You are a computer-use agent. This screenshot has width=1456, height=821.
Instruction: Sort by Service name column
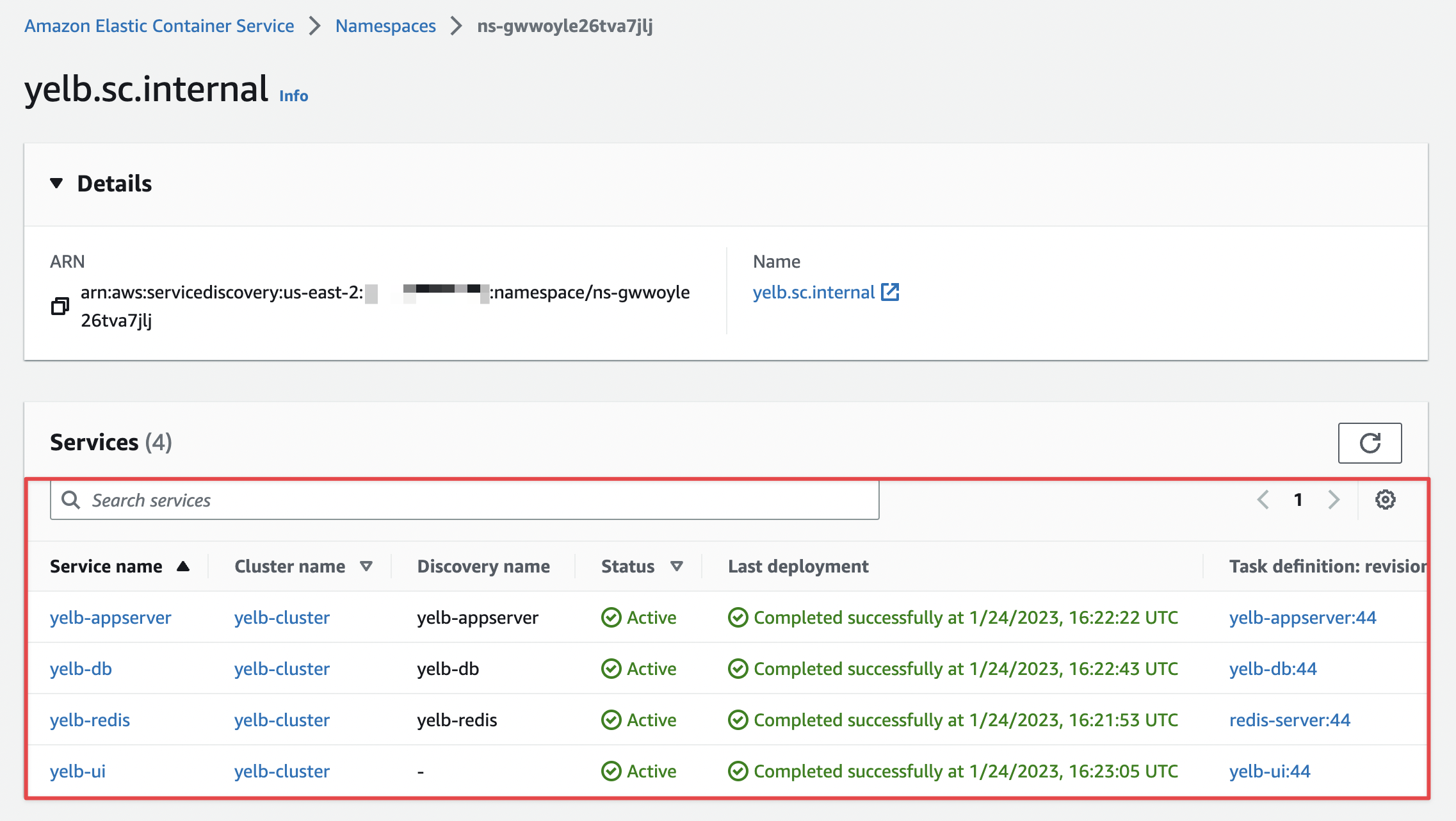point(120,566)
